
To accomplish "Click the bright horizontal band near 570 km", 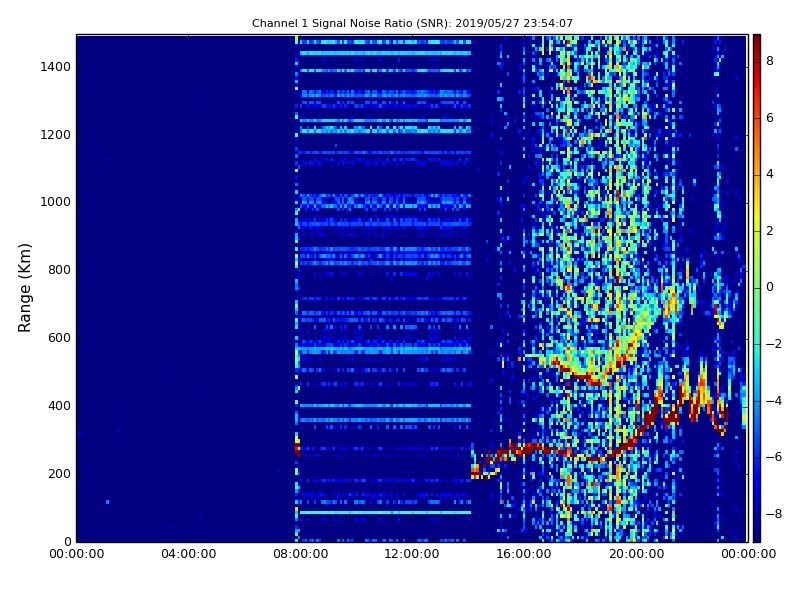I will point(384,350).
